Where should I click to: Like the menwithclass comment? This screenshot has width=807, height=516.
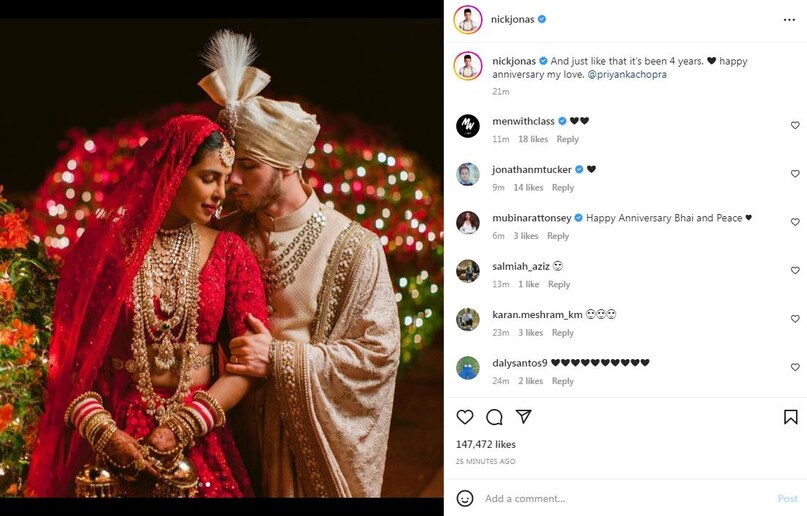click(795, 126)
